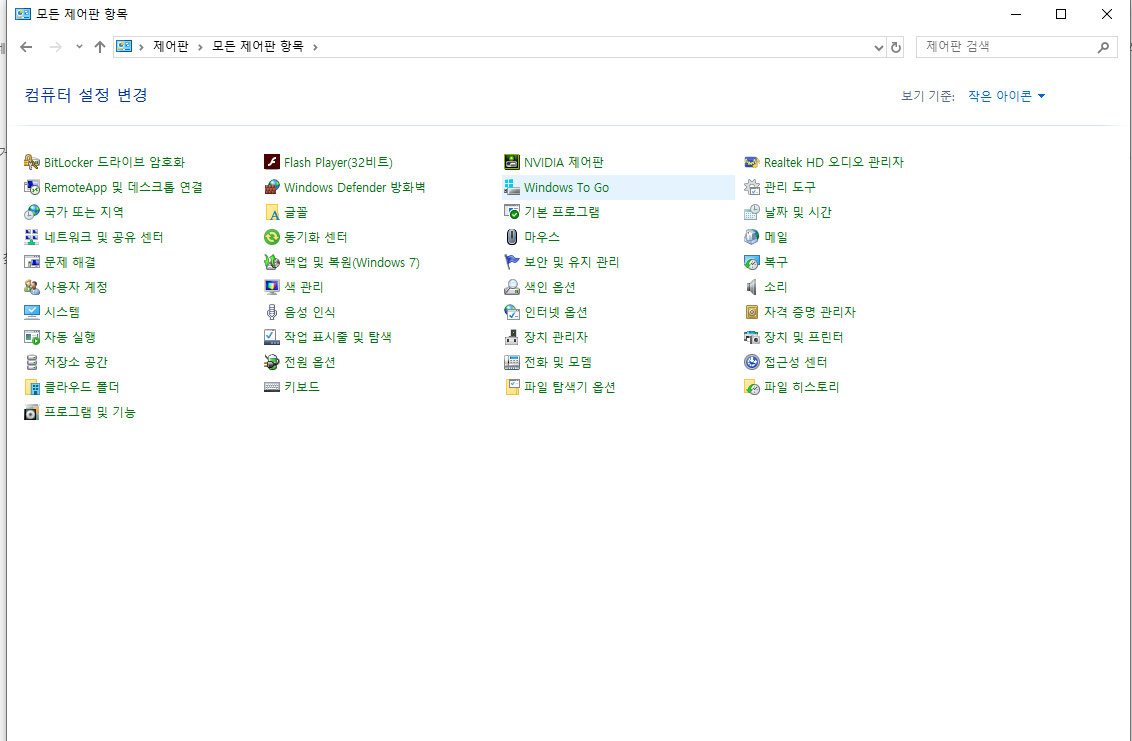1132x741 pixels.
Task: Click the 제어판 breadcrumb segment
Action: click(170, 47)
